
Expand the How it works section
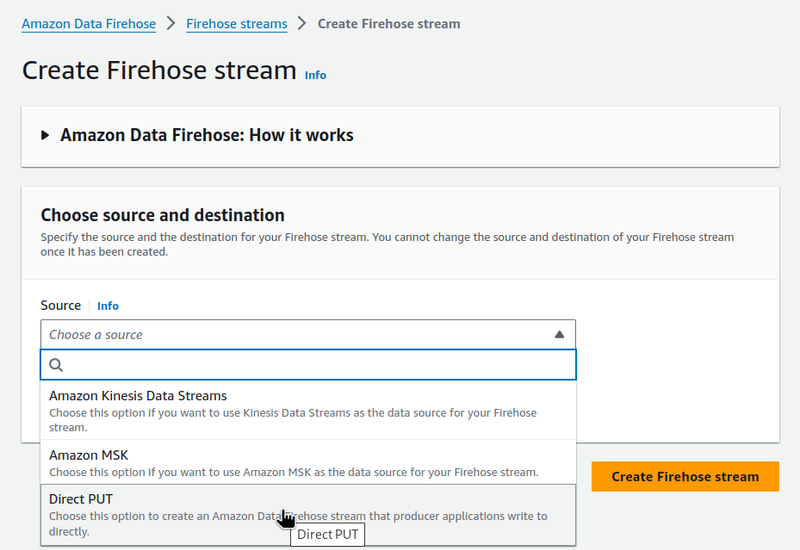[x=45, y=135]
